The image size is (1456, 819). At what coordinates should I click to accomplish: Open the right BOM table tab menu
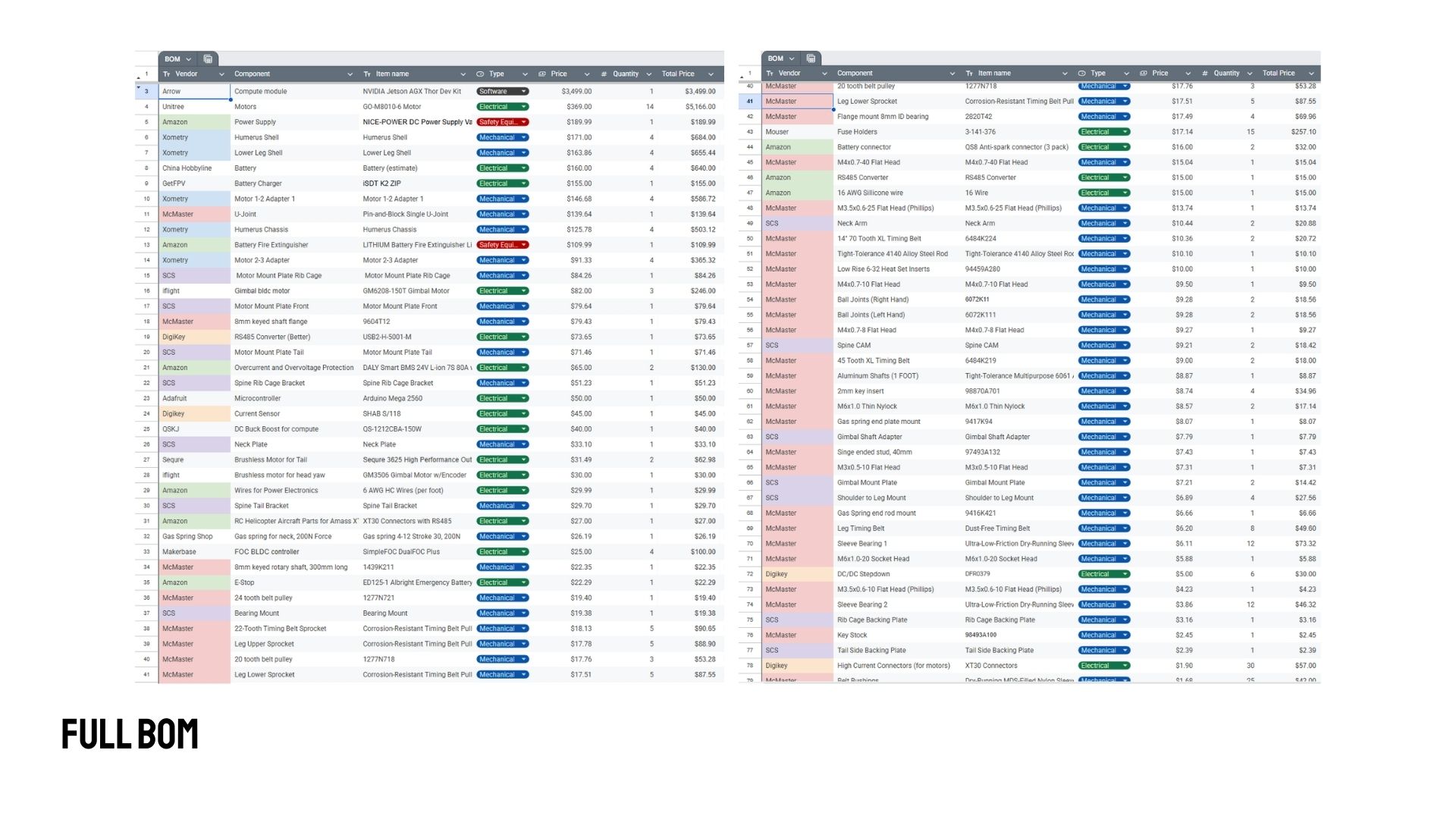[x=791, y=58]
